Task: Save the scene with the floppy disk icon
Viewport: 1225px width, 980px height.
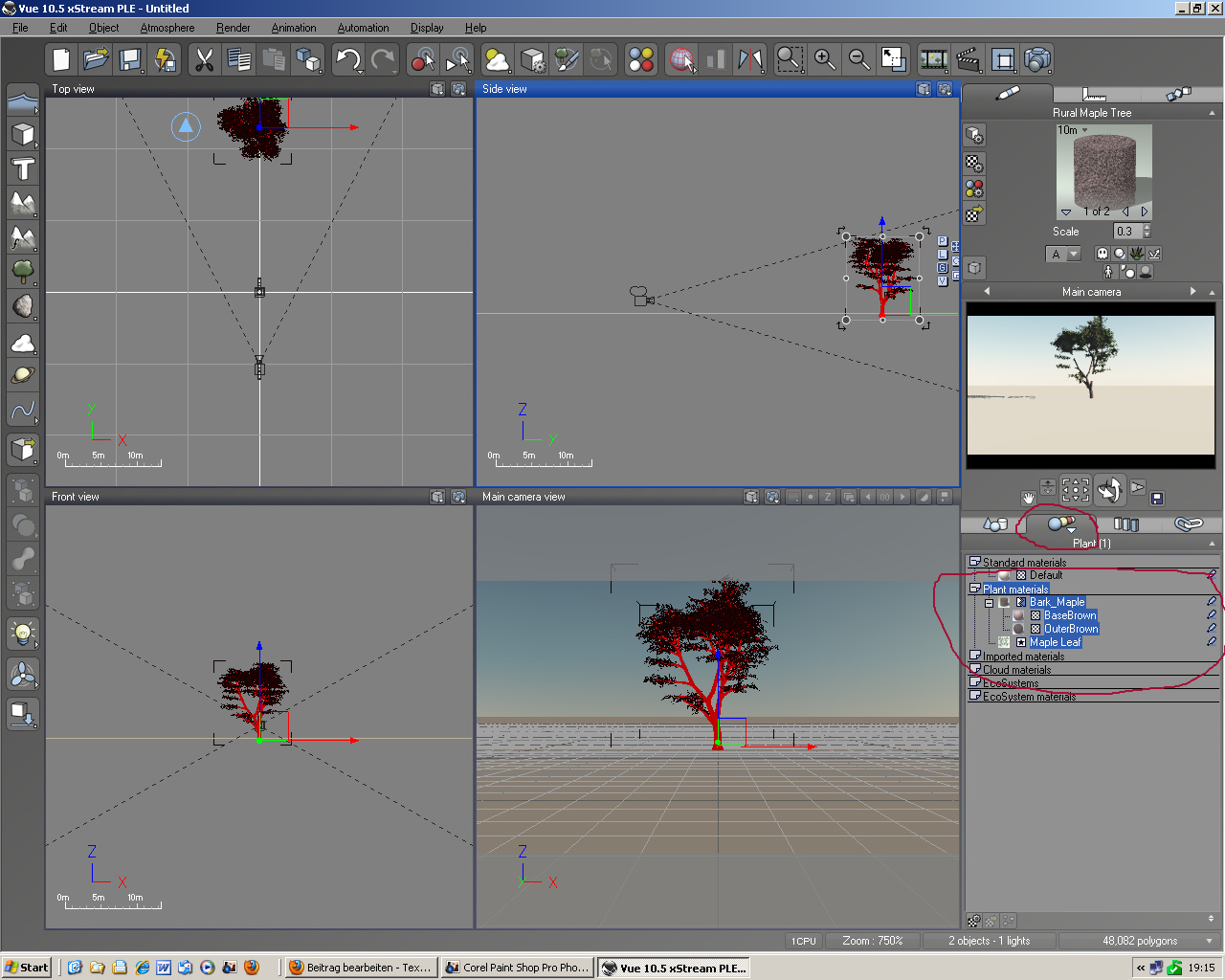Action: (x=130, y=60)
